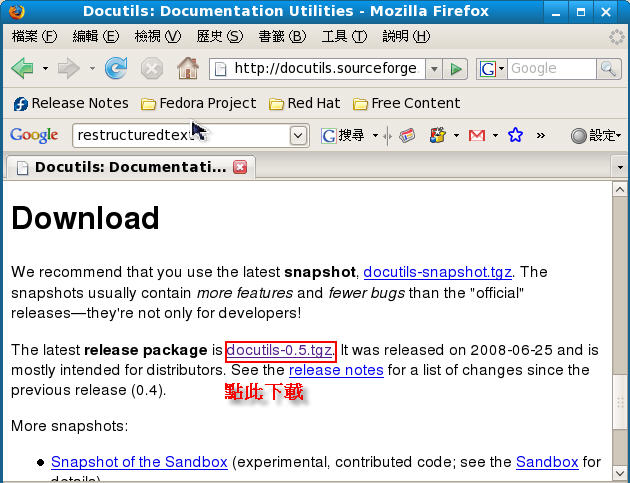Open the 歷史 (S) menu
Screen dimensions: 630x483
tap(220, 37)
